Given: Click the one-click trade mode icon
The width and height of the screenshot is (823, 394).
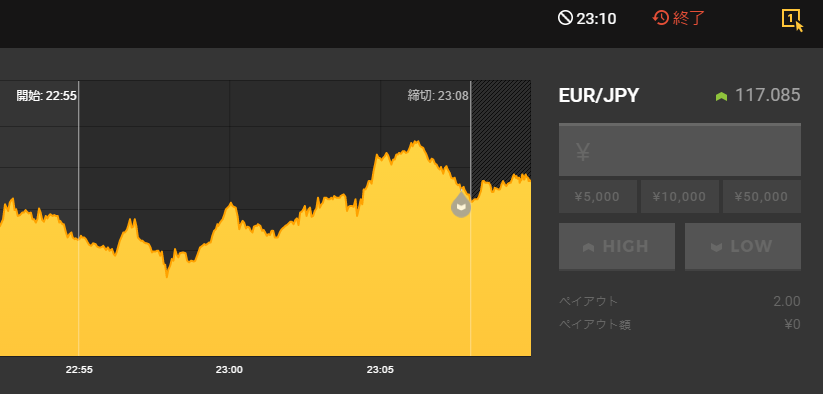Looking at the screenshot, I should [792, 19].
